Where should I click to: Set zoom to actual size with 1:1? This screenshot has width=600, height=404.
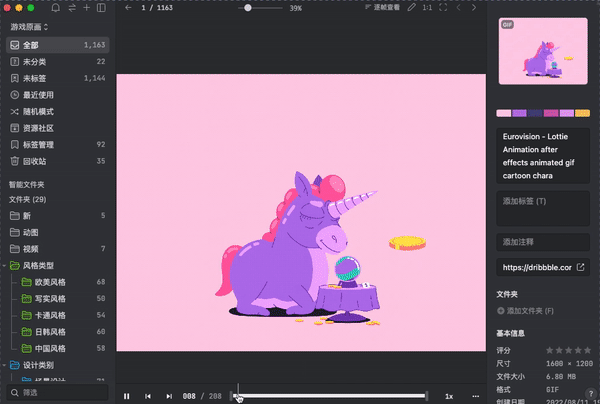click(x=427, y=8)
